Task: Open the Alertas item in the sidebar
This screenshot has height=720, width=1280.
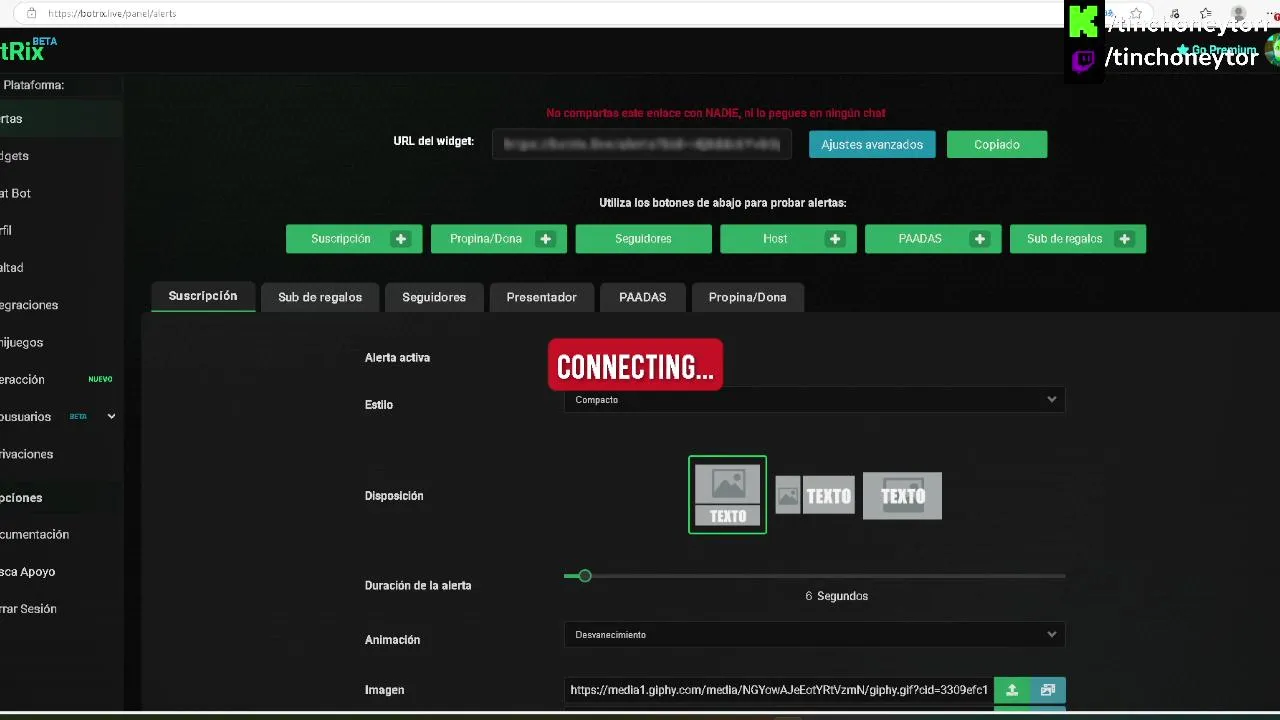Action: click(60, 119)
